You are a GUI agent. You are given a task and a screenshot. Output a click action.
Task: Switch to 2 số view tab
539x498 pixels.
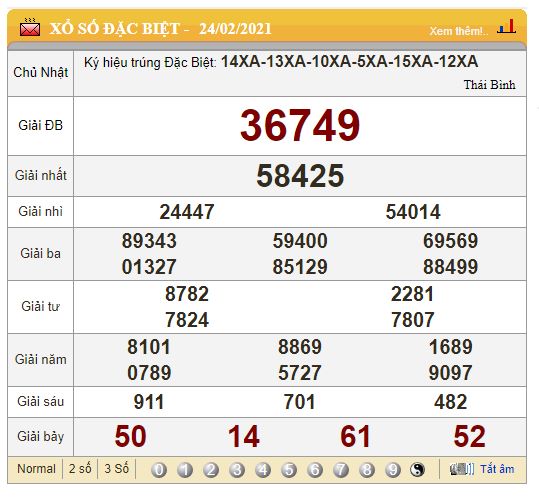[x=80, y=469]
